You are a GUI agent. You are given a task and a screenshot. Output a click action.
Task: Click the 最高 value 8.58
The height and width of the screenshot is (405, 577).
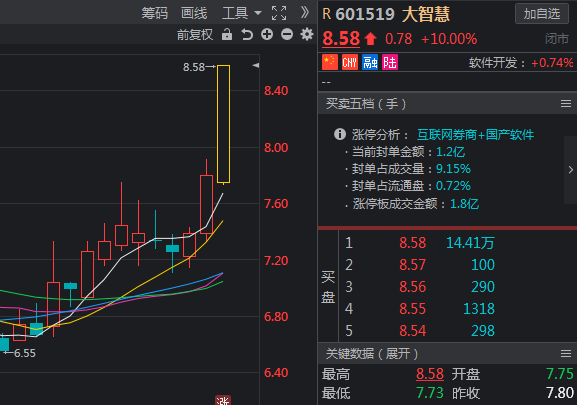430,374
